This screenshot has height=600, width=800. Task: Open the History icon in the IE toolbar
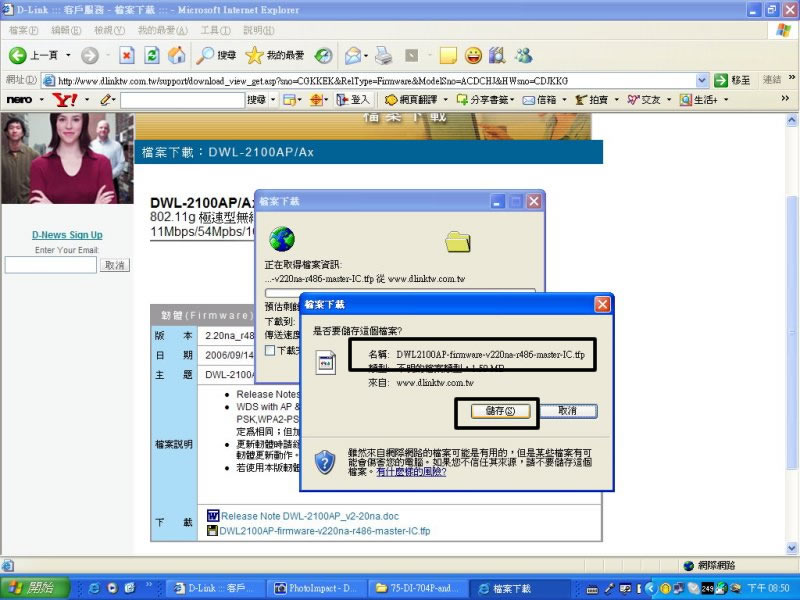coord(323,55)
